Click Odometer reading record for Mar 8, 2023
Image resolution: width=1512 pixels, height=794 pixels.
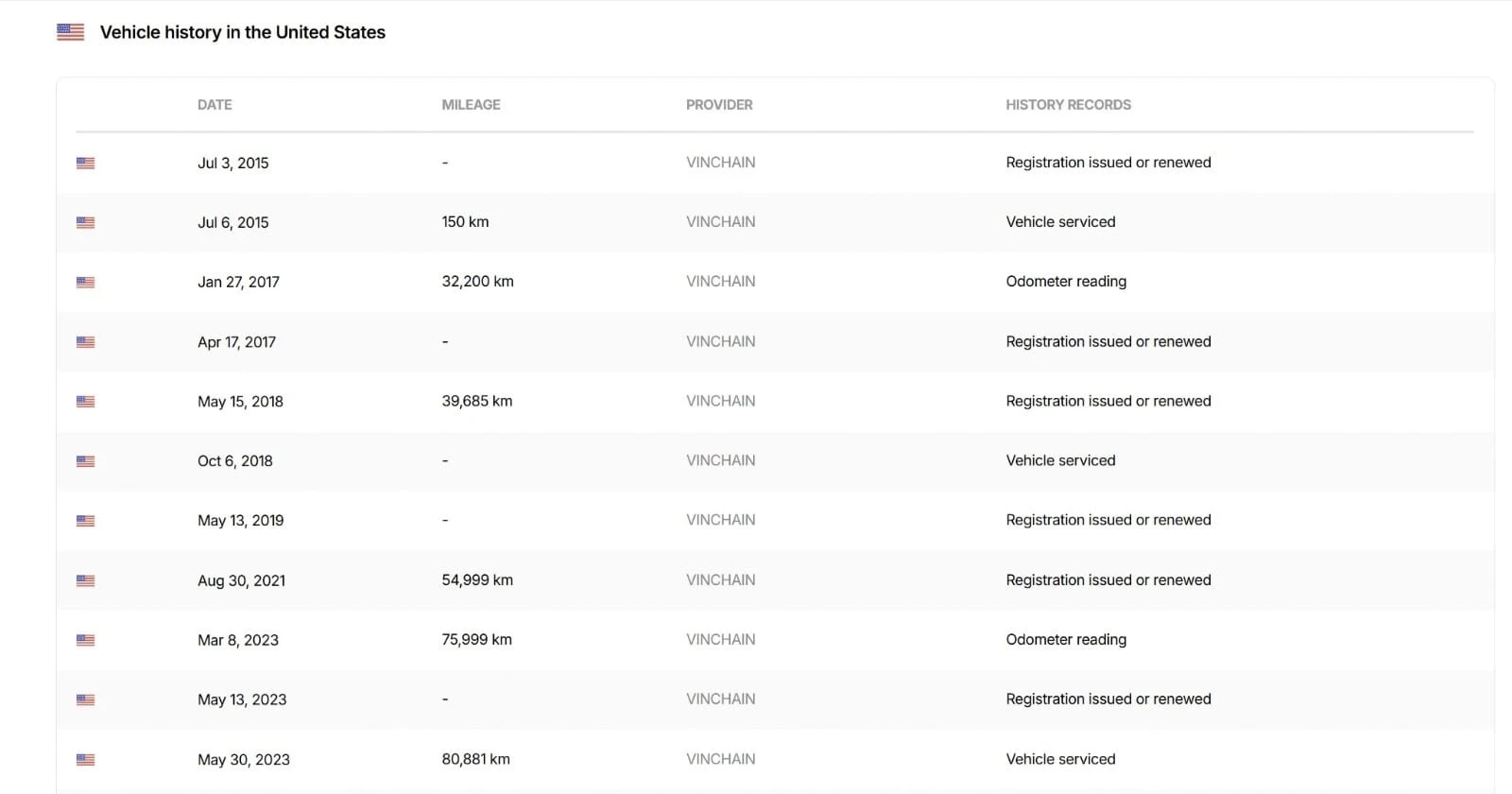coord(1066,640)
